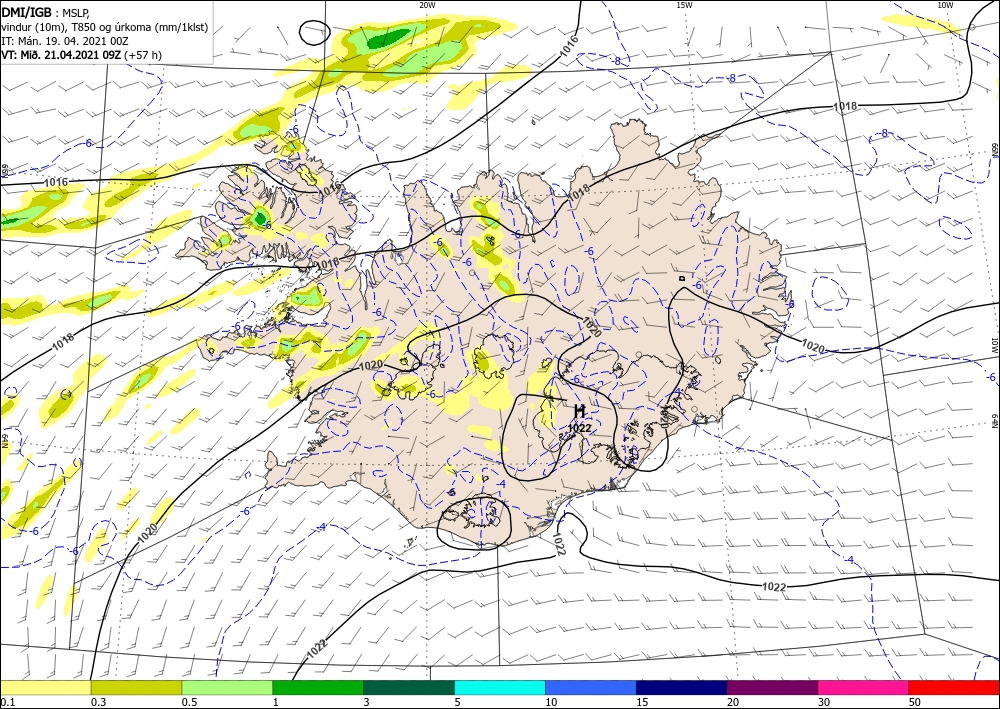The image size is (1000, 709).
Task: Click the legend value '5'
Action: [x=458, y=702]
